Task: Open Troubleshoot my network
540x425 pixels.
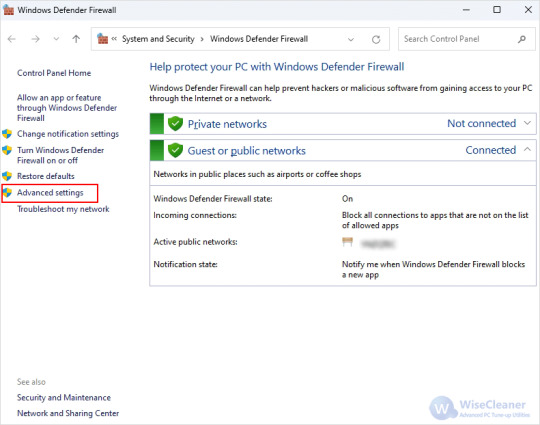Action: 63,209
